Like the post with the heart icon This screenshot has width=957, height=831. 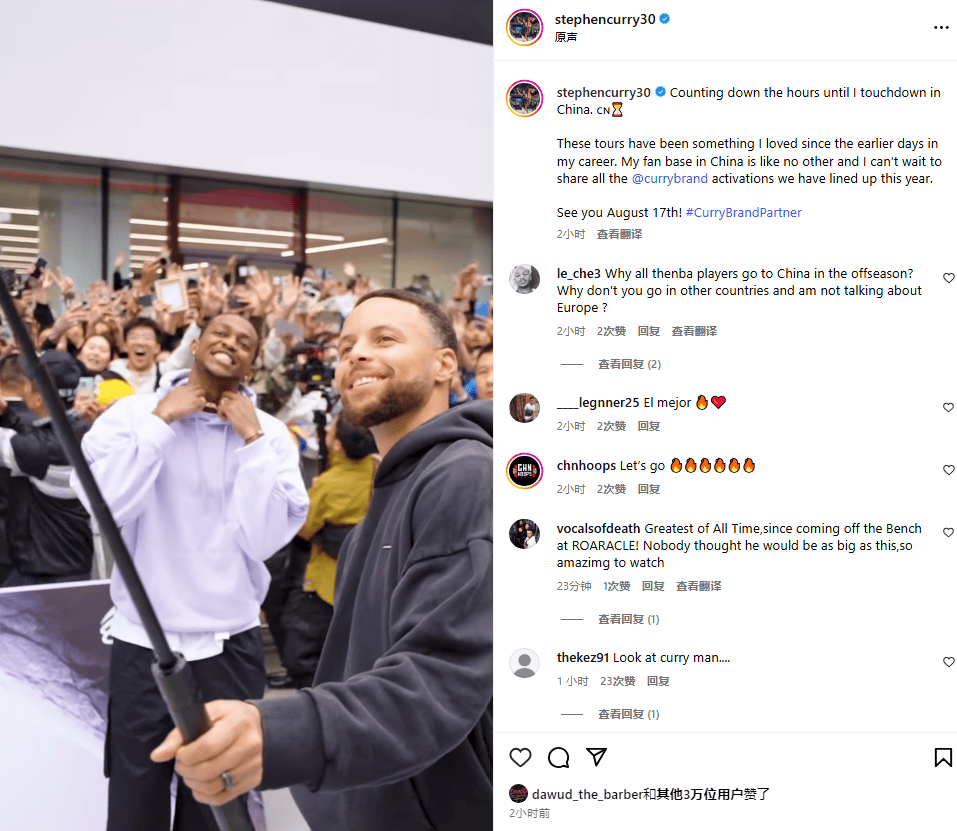click(x=520, y=757)
